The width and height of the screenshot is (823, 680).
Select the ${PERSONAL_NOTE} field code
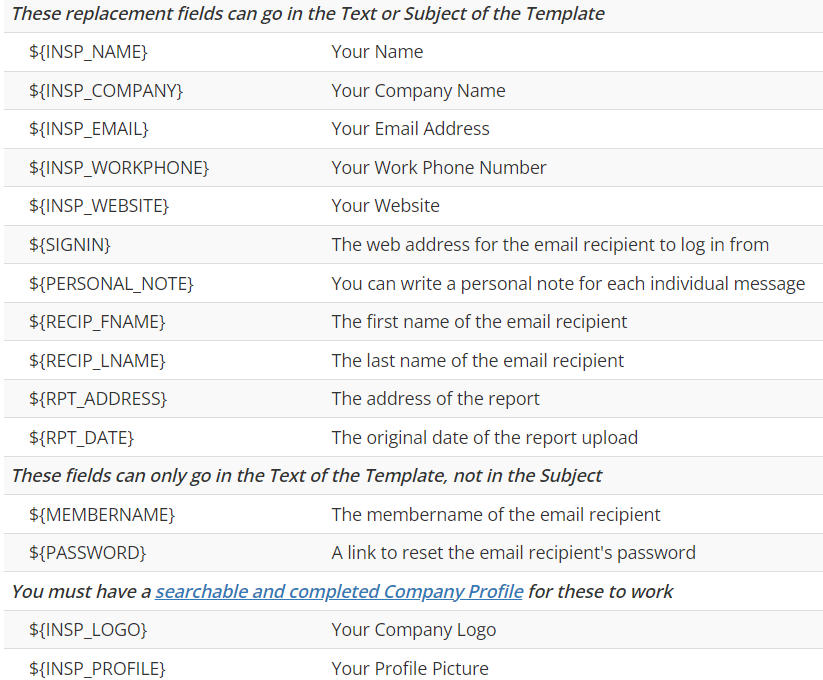(x=111, y=284)
